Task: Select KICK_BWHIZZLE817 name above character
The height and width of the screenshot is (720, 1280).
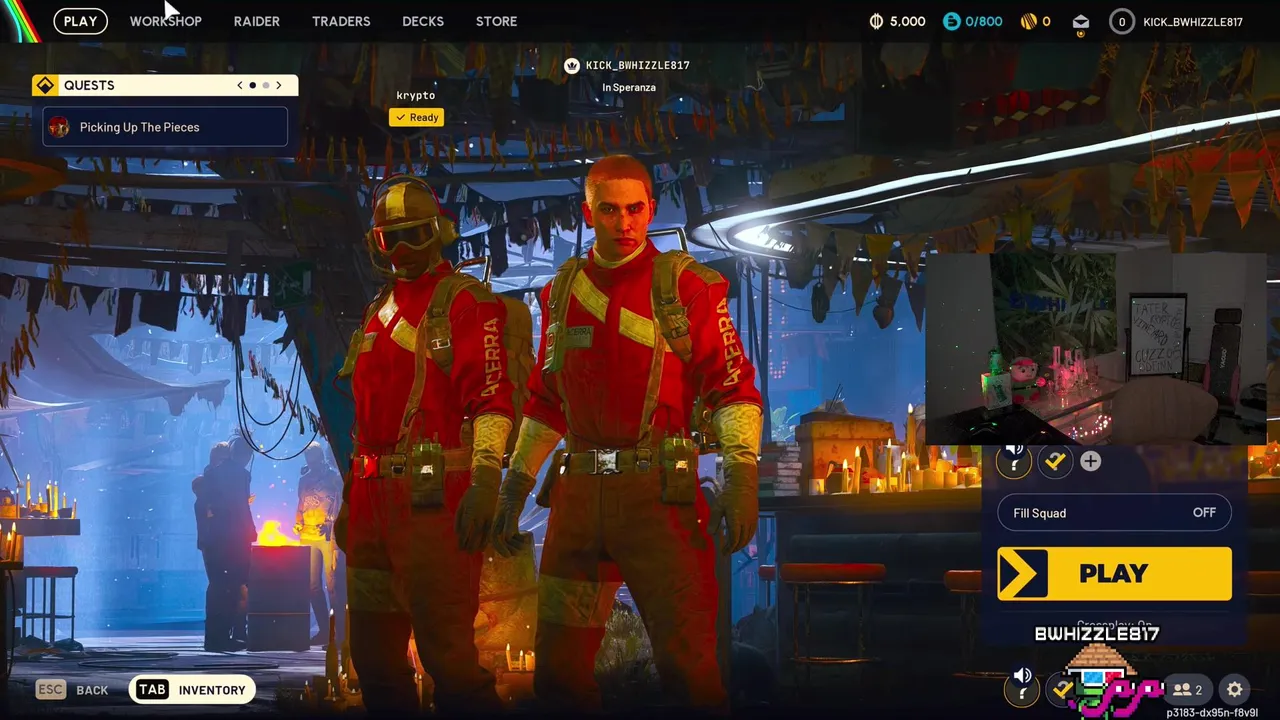Action: pos(637,65)
